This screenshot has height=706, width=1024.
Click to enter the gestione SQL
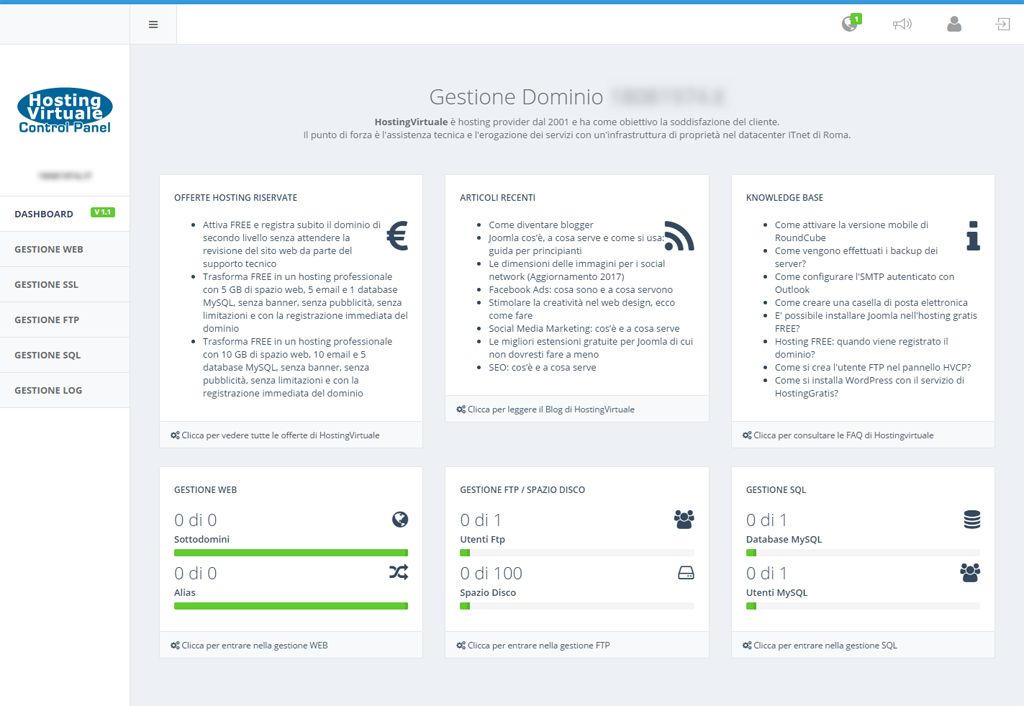(x=820, y=645)
